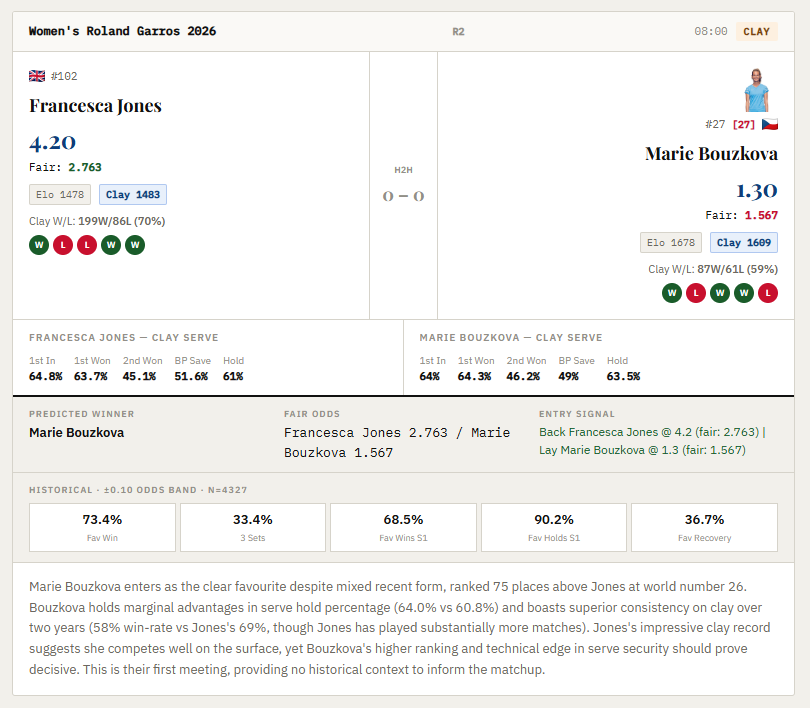
Task: Click Jones's 1st In value 64.8%
Action: click(45, 376)
